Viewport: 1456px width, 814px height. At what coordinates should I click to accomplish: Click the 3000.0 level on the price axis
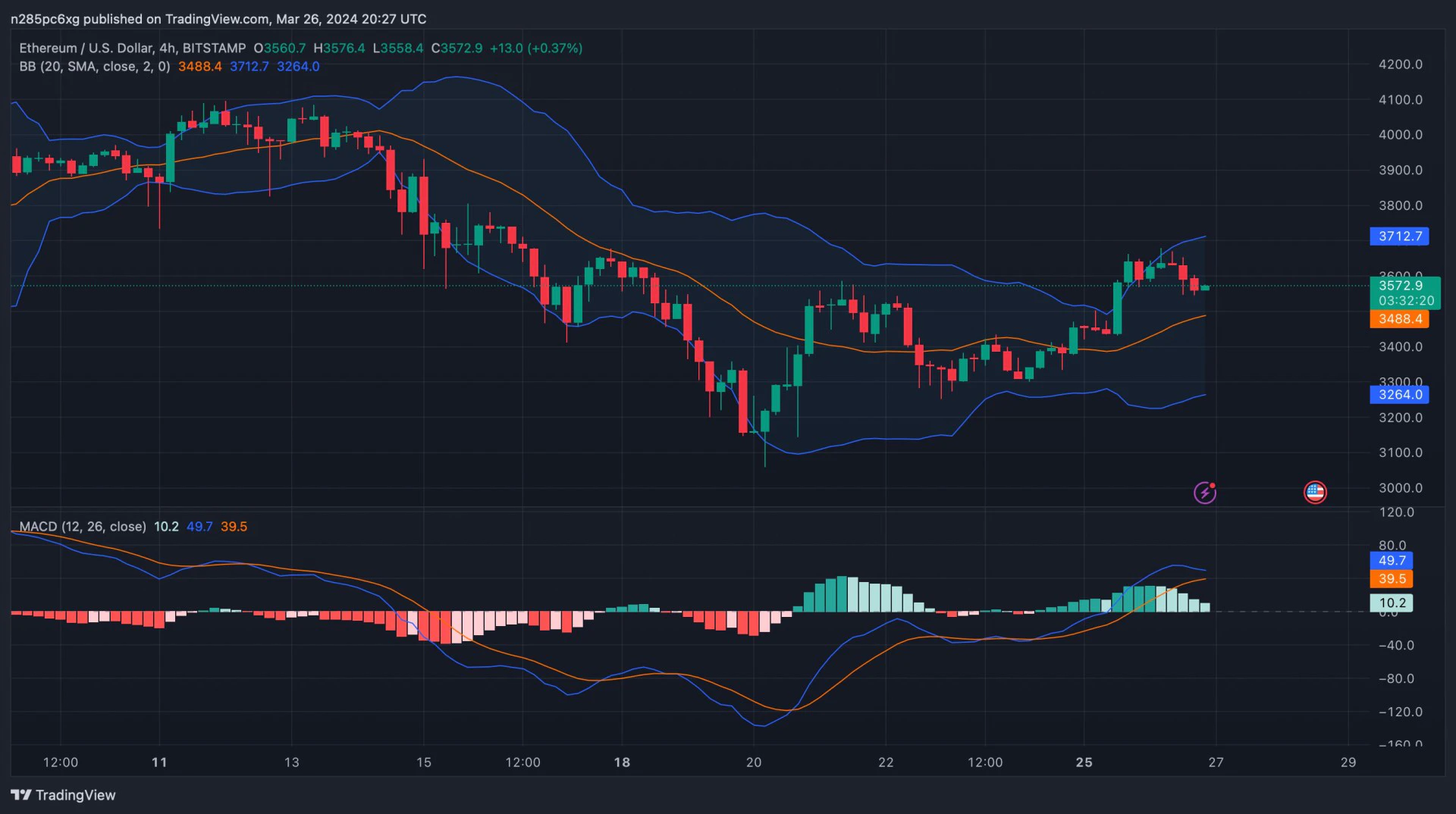pyautogui.click(x=1400, y=488)
